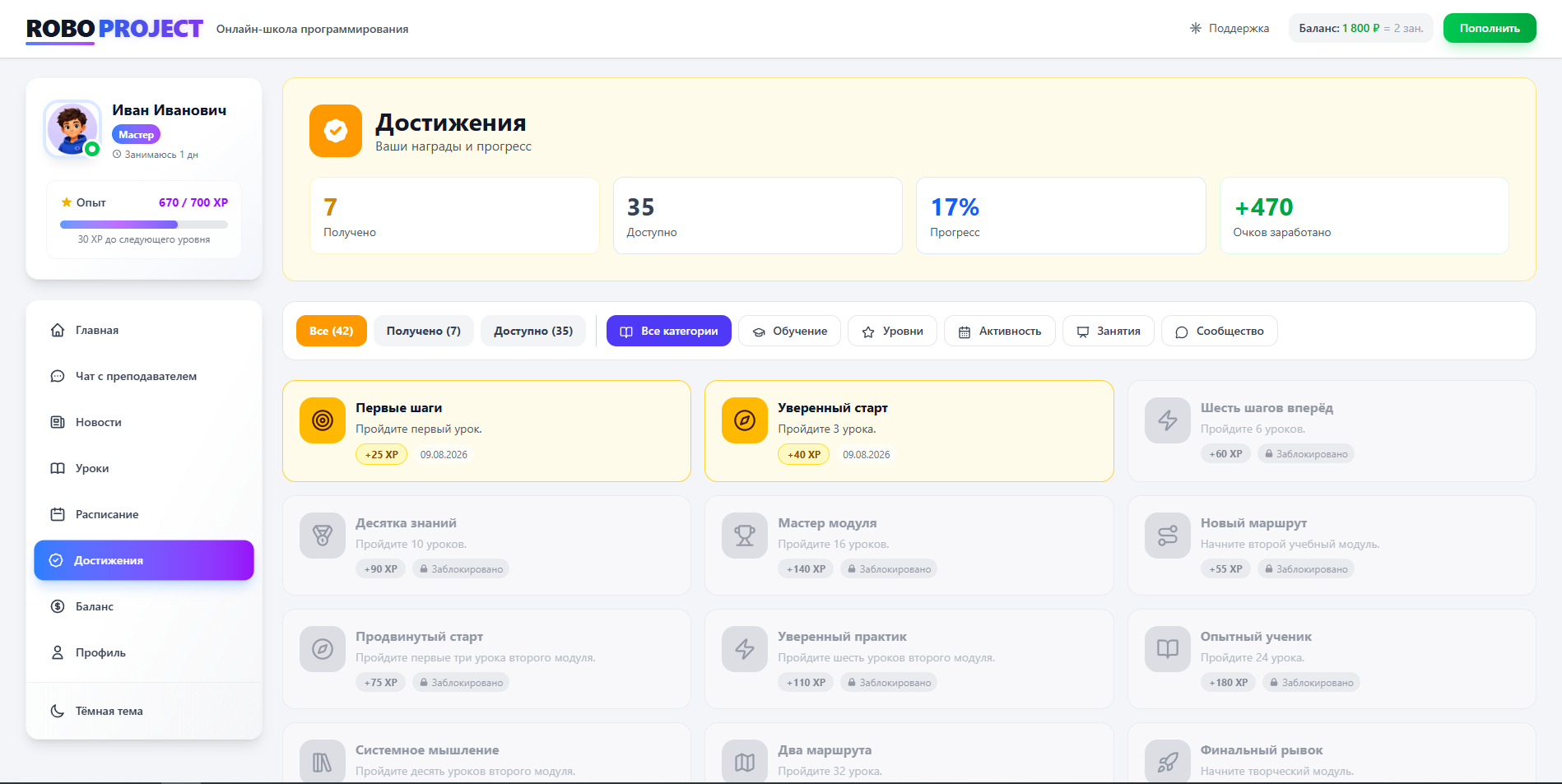
Task: Open Расписание page
Action: (x=144, y=514)
